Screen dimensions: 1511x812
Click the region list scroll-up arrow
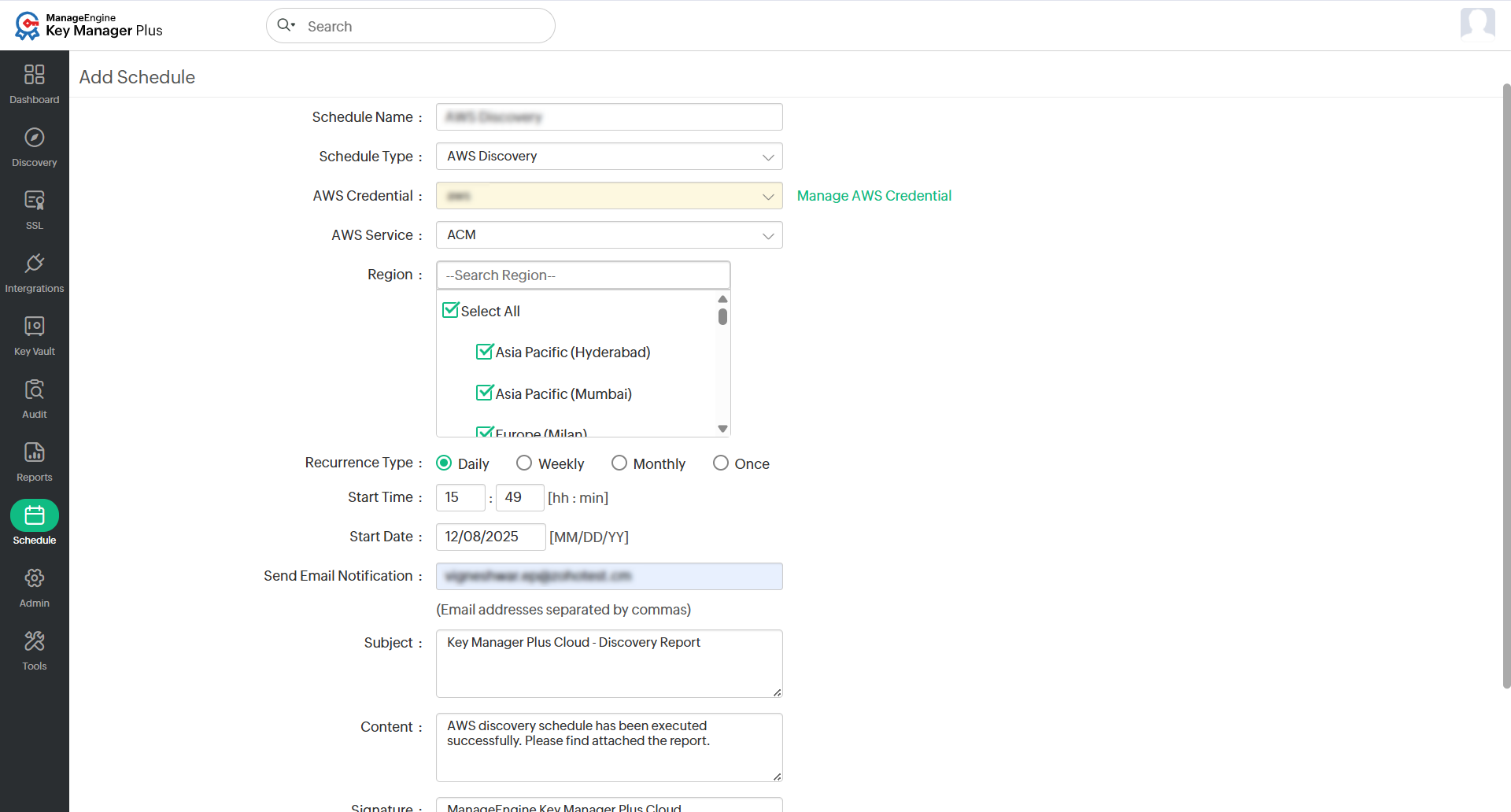(x=722, y=299)
